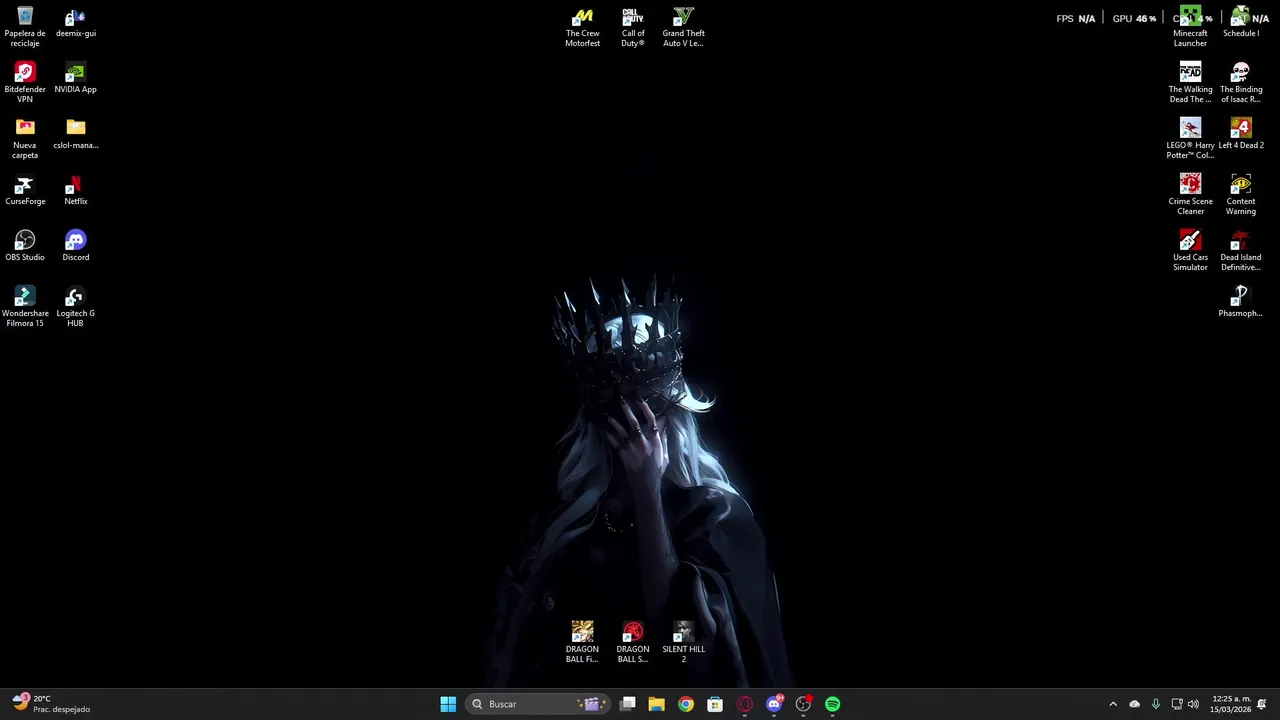Select the Content Warning shortcut

1241,195
